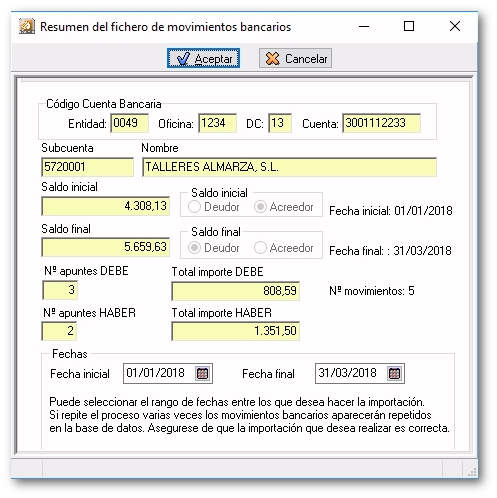Click the Fecha final date text box
The height and width of the screenshot is (498, 497).
351,373
